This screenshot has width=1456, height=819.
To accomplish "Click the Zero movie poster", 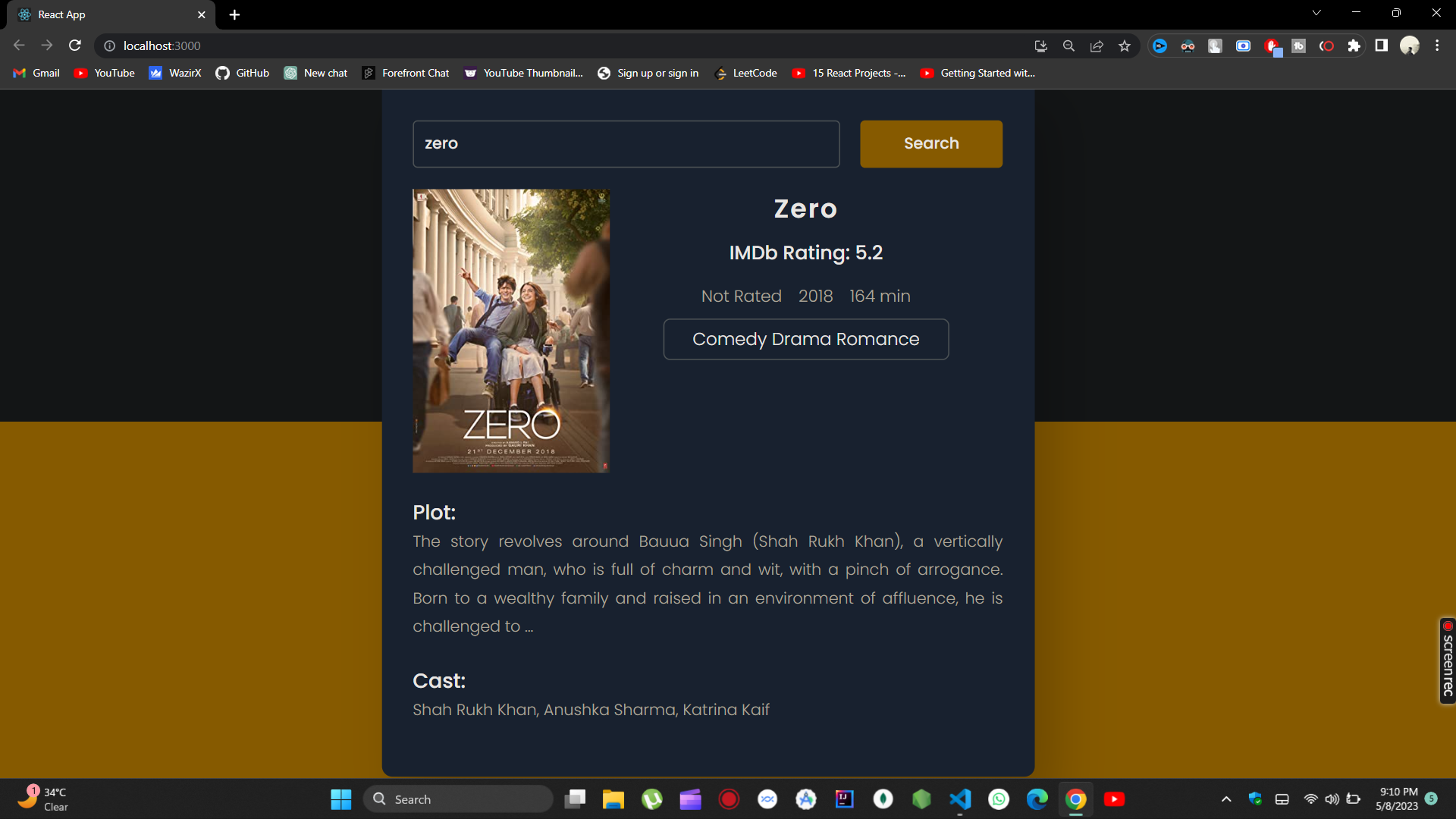I will point(510,331).
